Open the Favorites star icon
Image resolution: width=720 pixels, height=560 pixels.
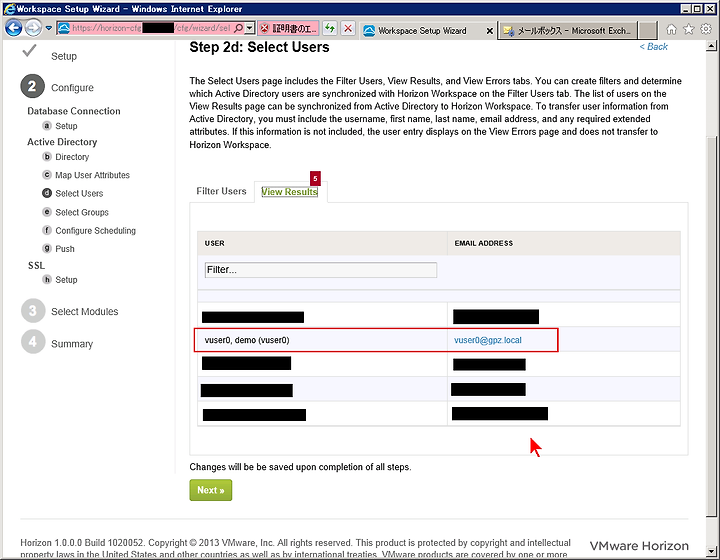click(x=689, y=29)
